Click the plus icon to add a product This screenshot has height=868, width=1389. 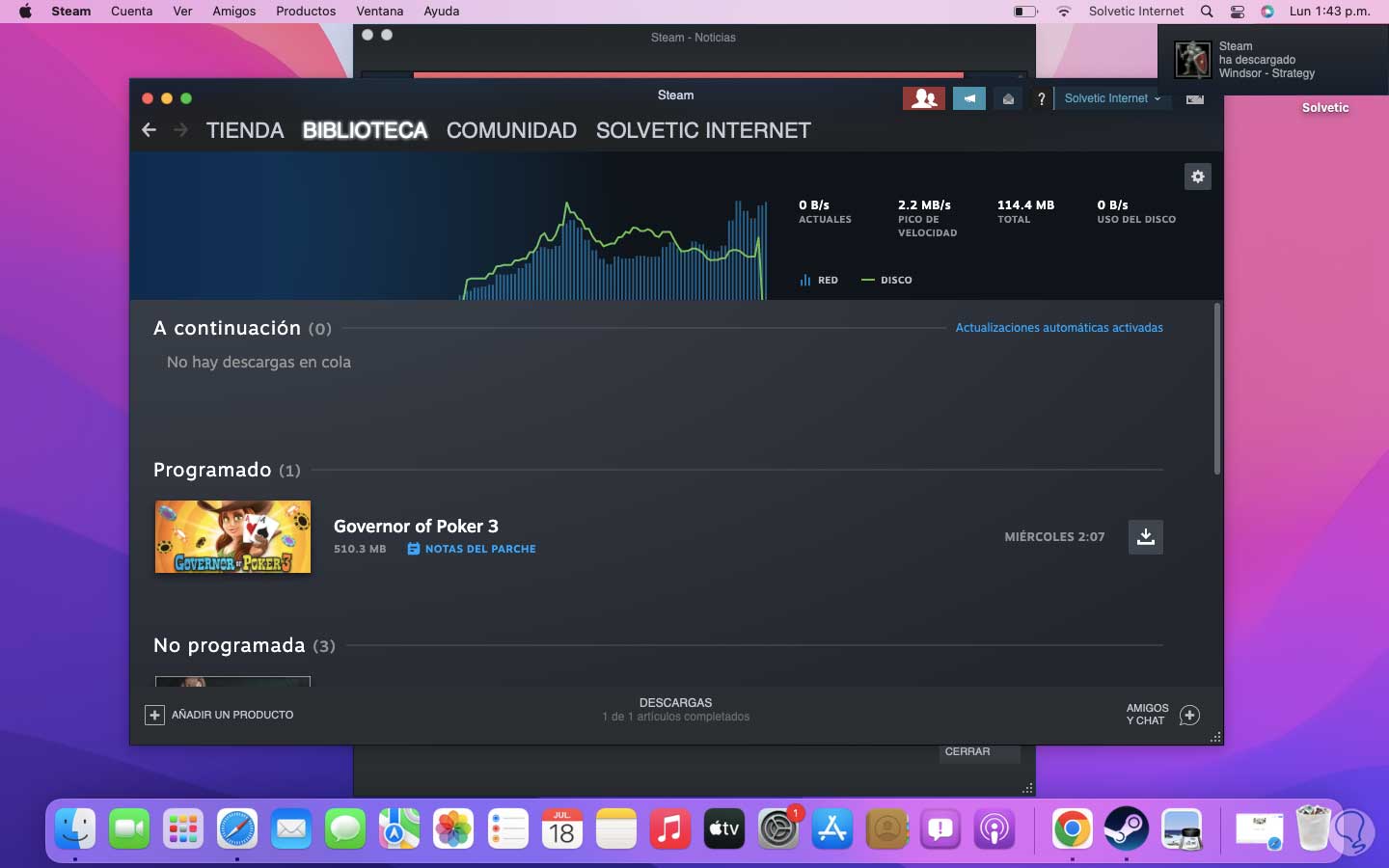click(154, 715)
